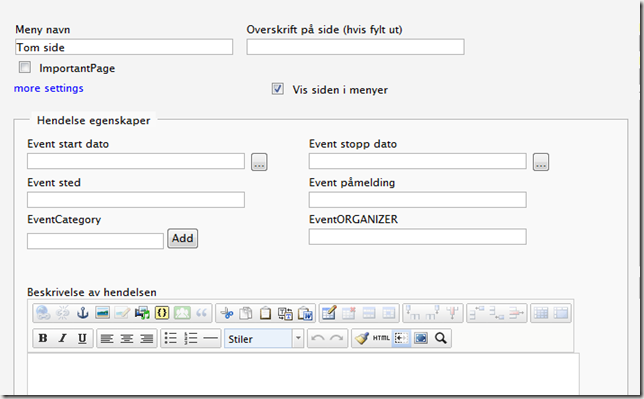Focus the Event stopp dato field
The image size is (644, 399).
coord(418,161)
